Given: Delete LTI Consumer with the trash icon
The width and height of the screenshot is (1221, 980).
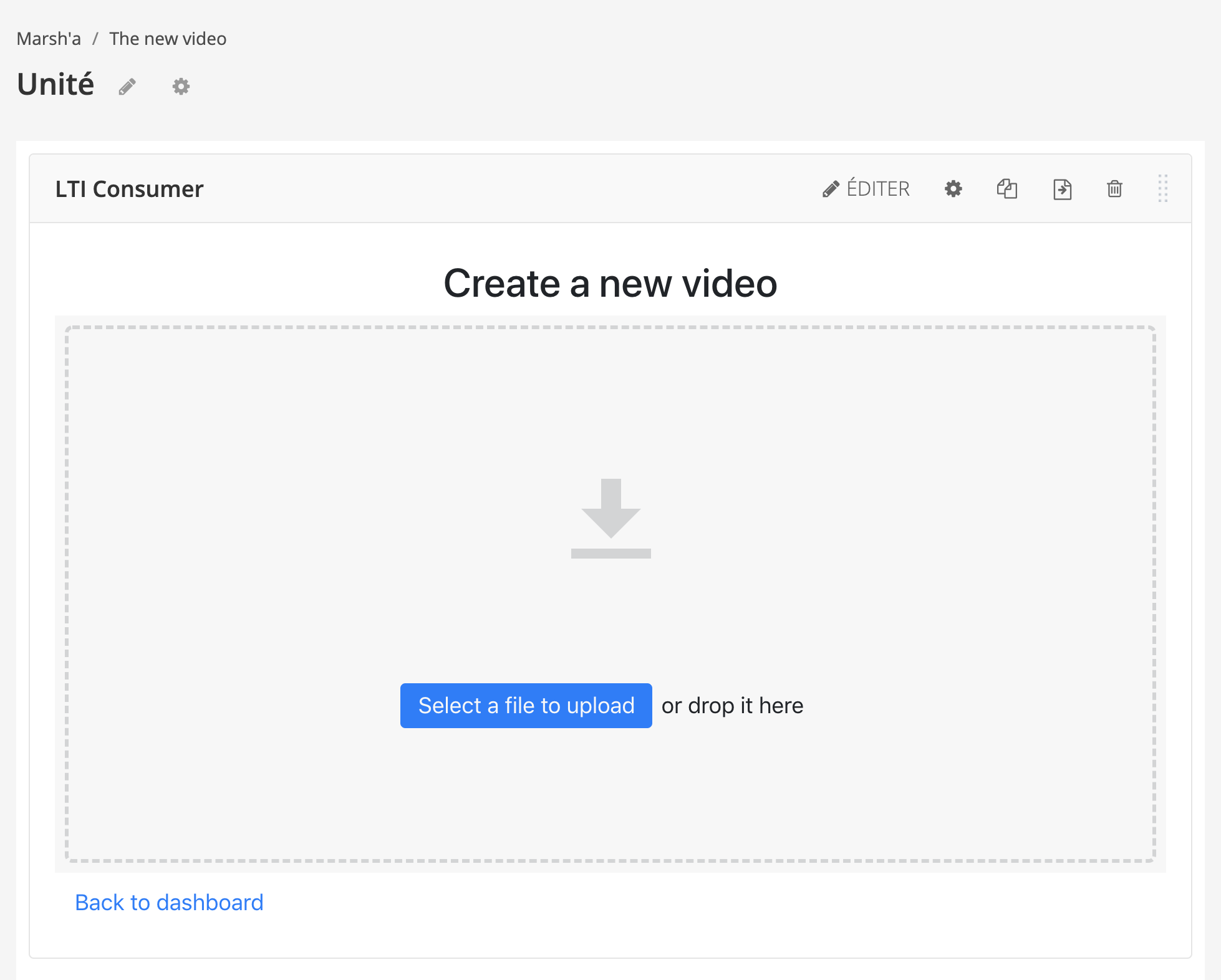Looking at the screenshot, I should (x=1114, y=188).
